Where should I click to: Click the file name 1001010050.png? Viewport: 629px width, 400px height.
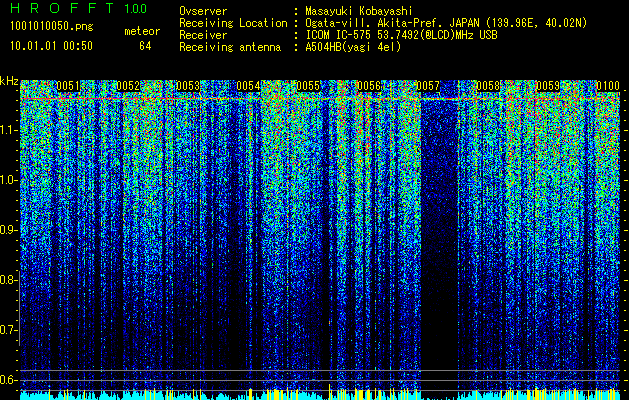pos(52,27)
